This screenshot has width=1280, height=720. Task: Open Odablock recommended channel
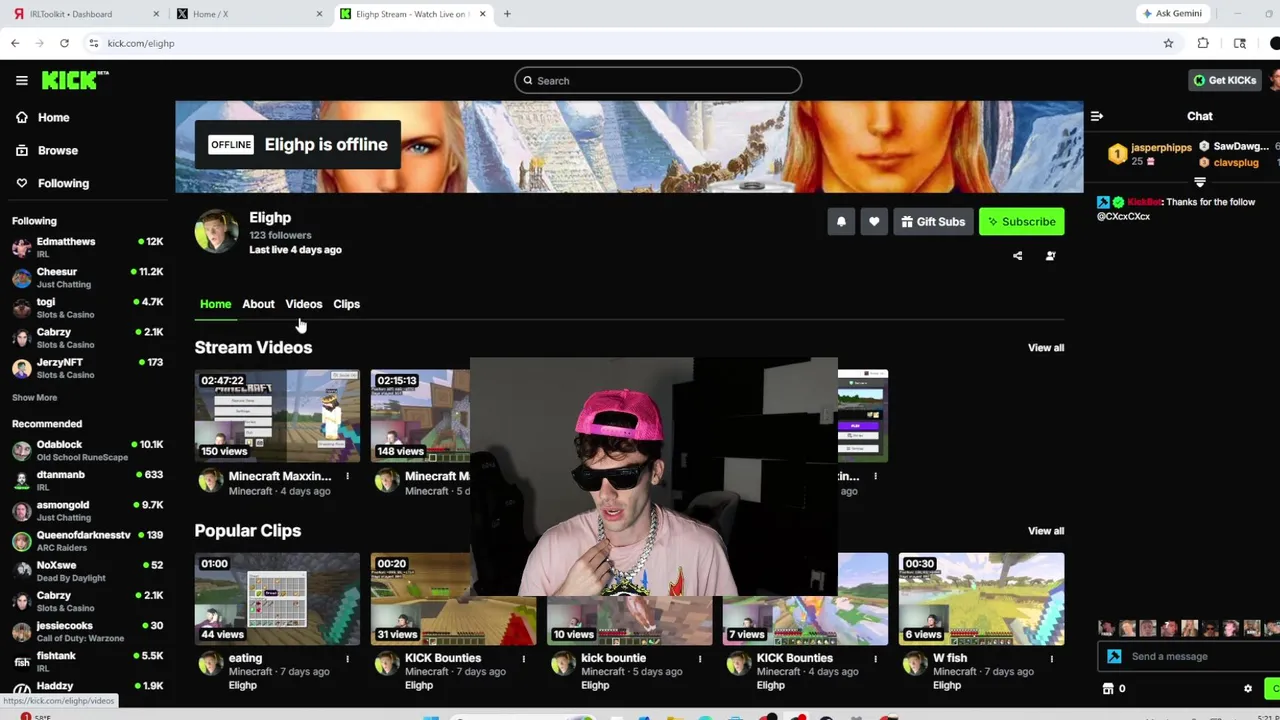pyautogui.click(x=88, y=450)
